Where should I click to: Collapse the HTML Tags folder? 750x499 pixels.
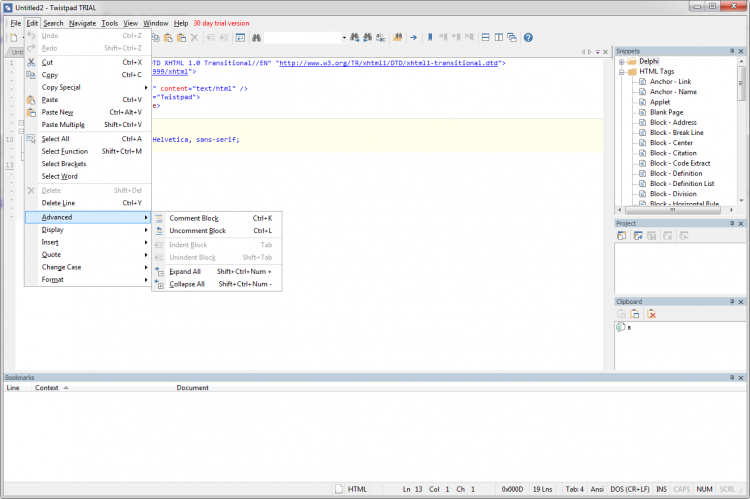[x=622, y=71]
